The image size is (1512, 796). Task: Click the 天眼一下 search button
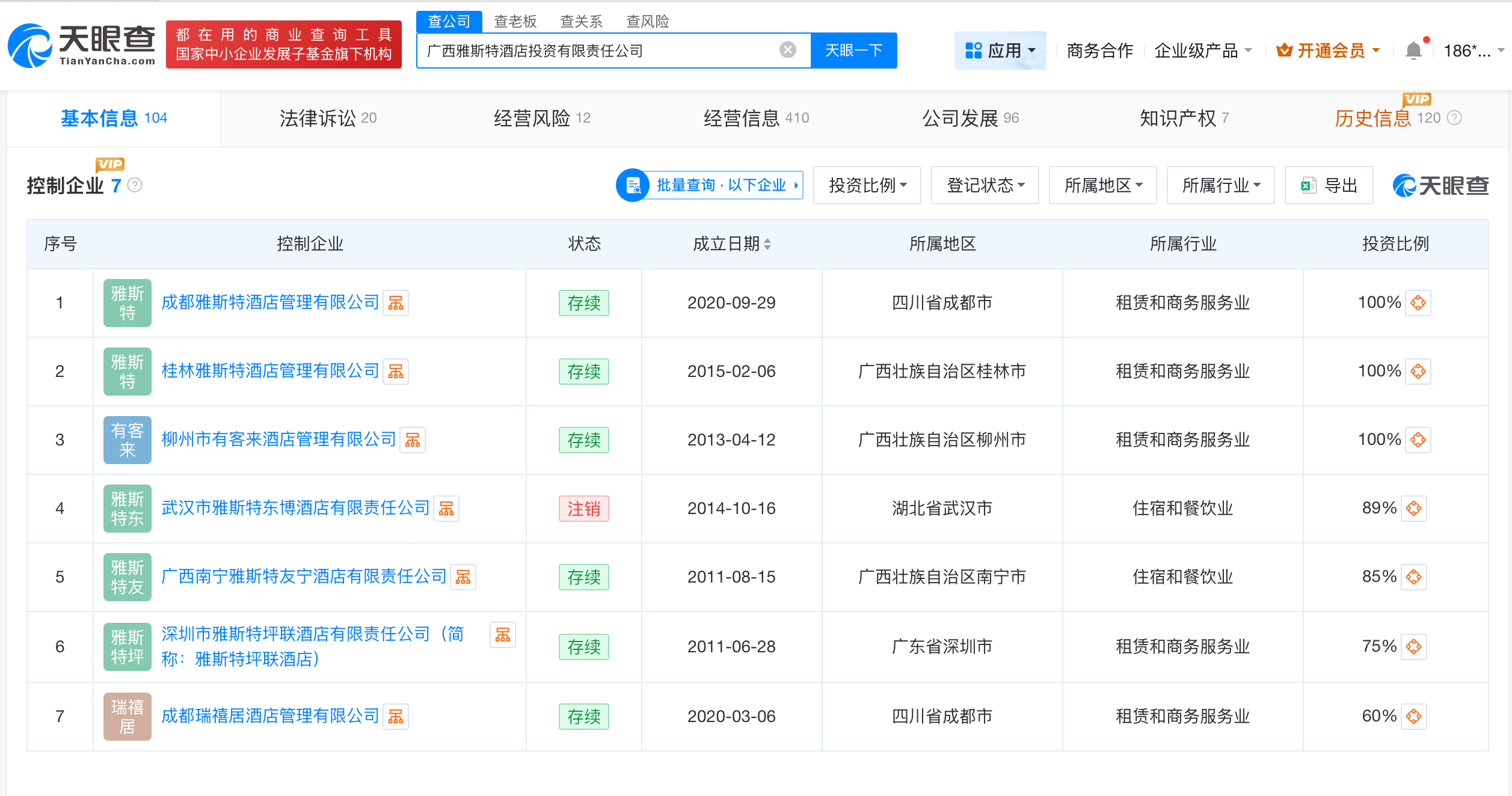(853, 50)
